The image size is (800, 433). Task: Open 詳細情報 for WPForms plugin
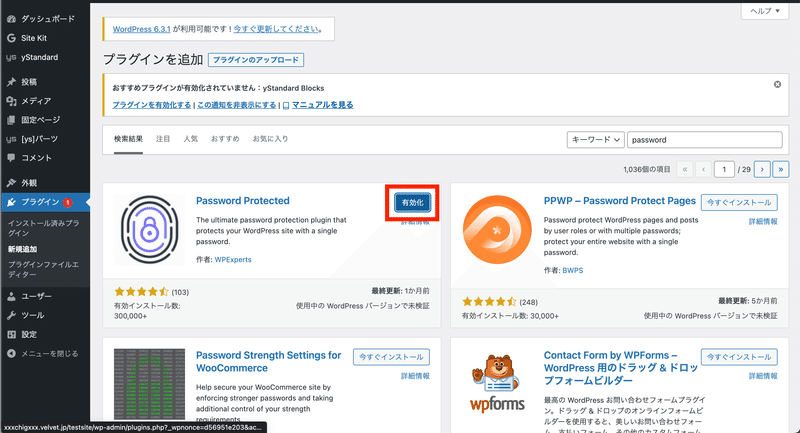[x=763, y=376]
